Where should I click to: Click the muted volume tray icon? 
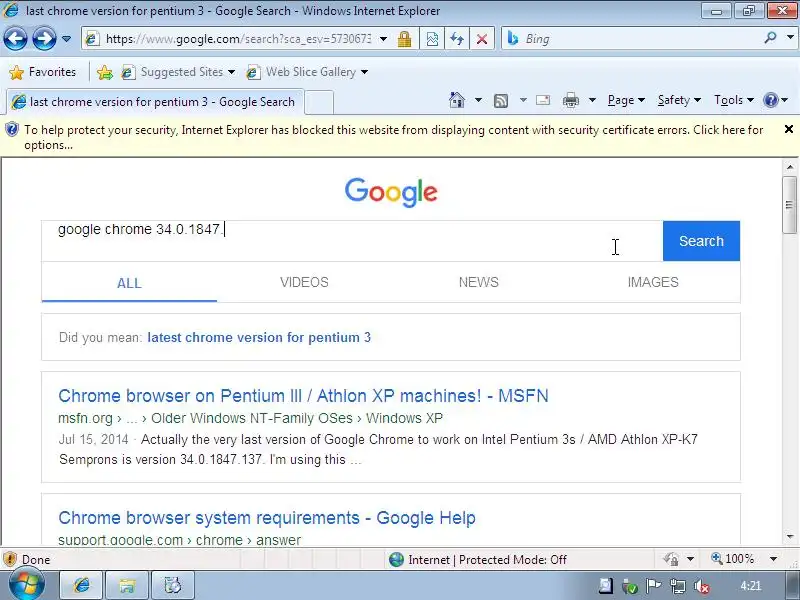703,587
